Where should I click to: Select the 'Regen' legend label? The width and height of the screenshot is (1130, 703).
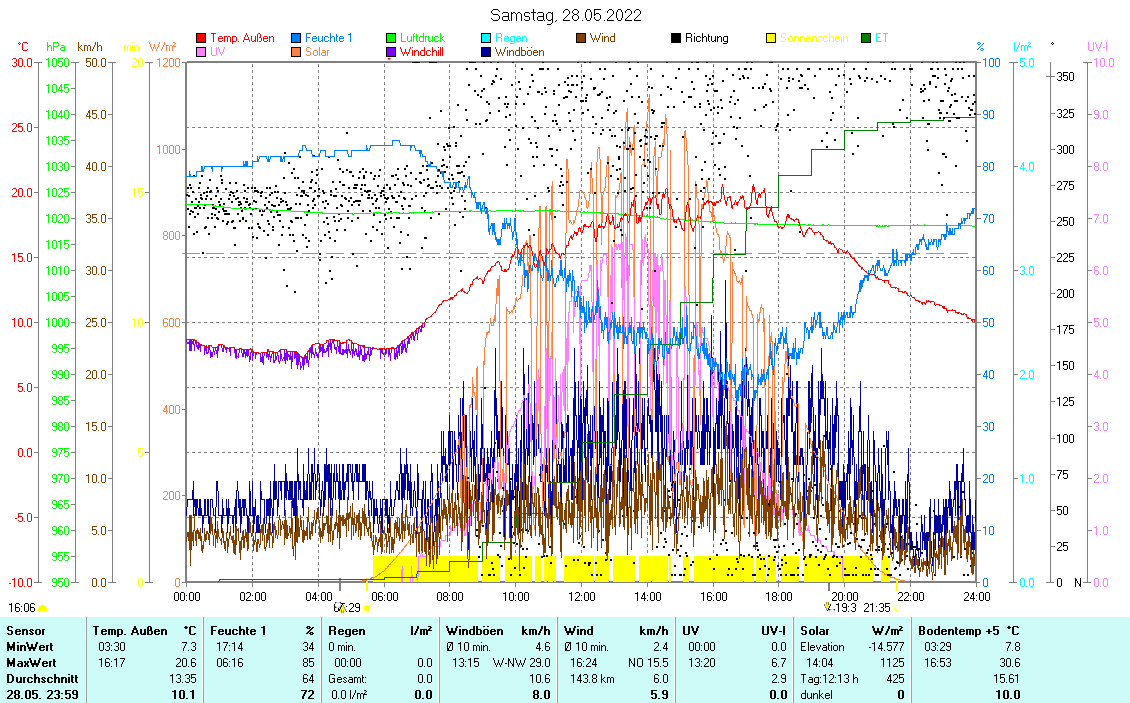tap(511, 38)
